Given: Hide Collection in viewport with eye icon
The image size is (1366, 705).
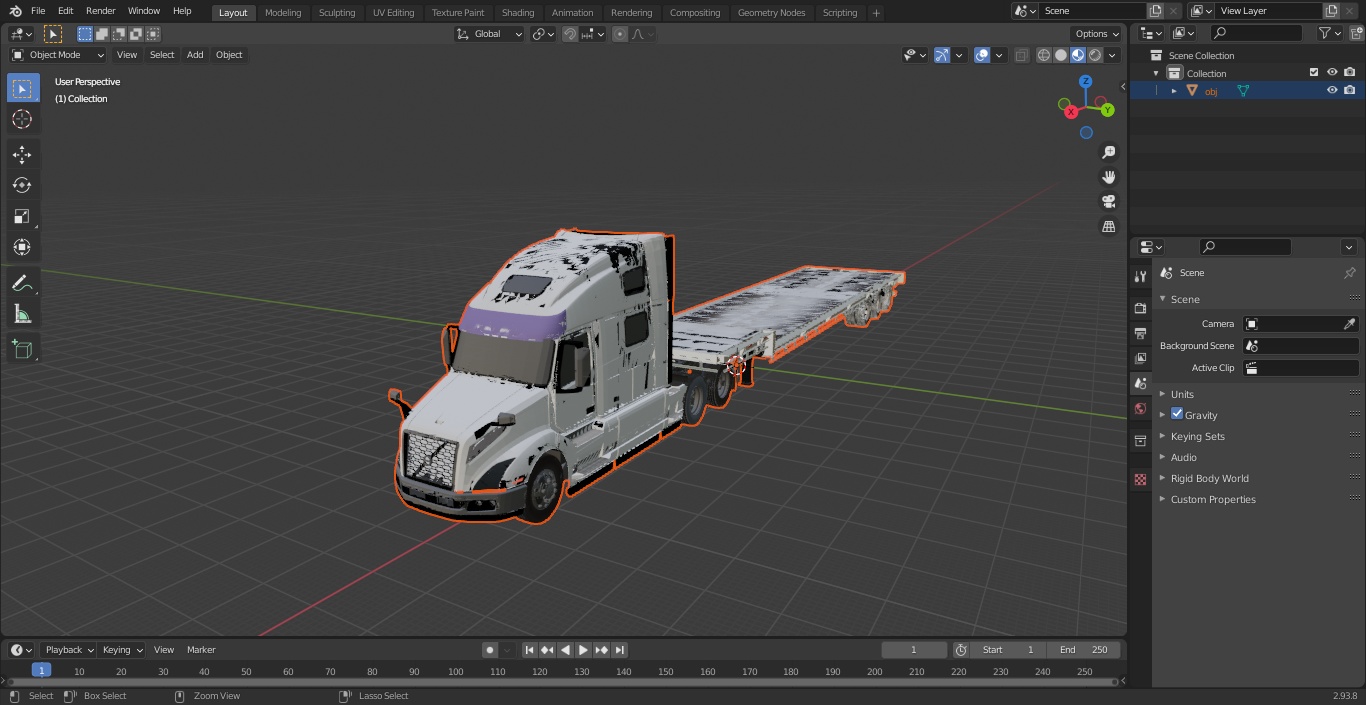Looking at the screenshot, I should pyautogui.click(x=1332, y=72).
